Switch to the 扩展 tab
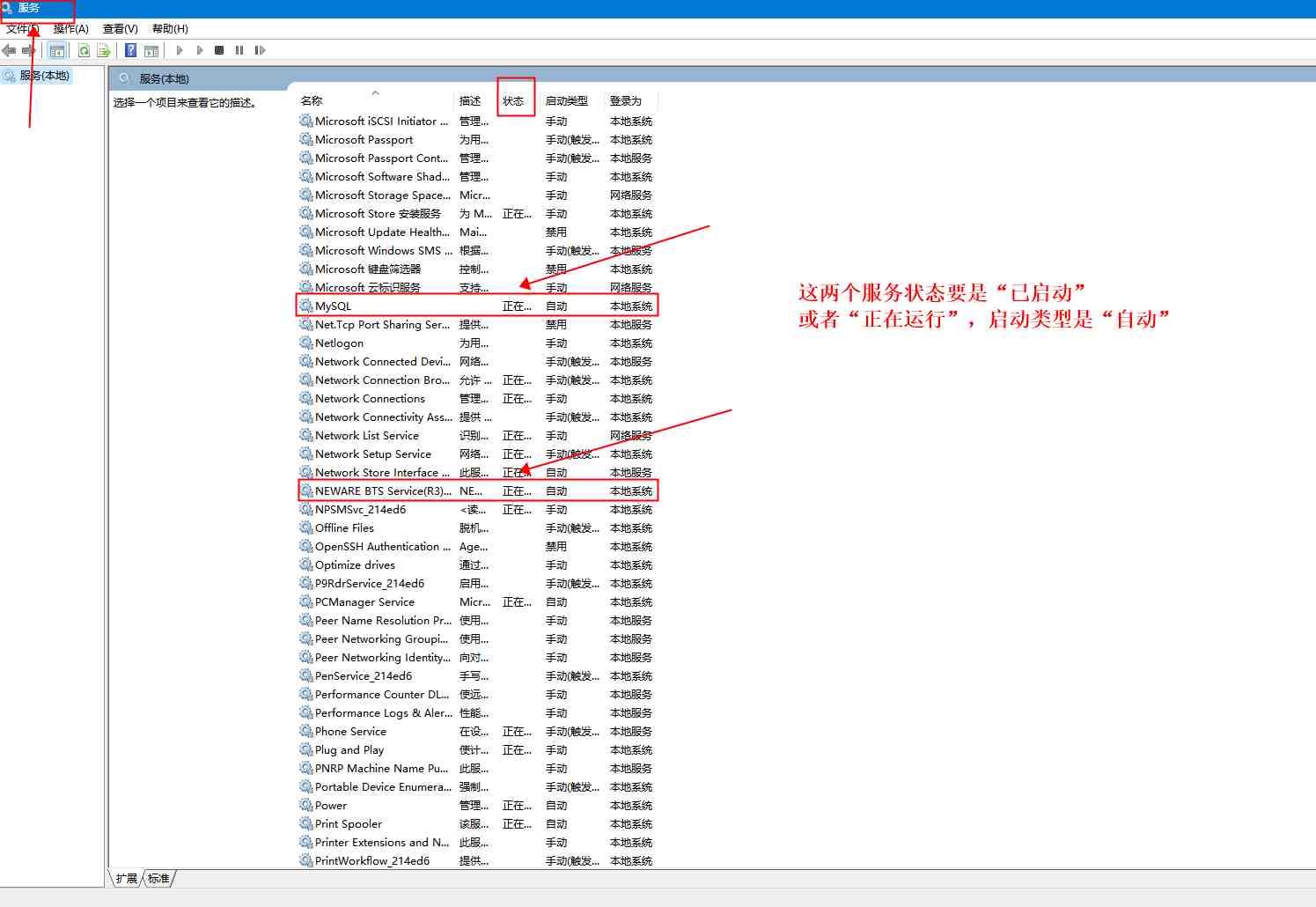The image size is (1316, 907). [127, 878]
